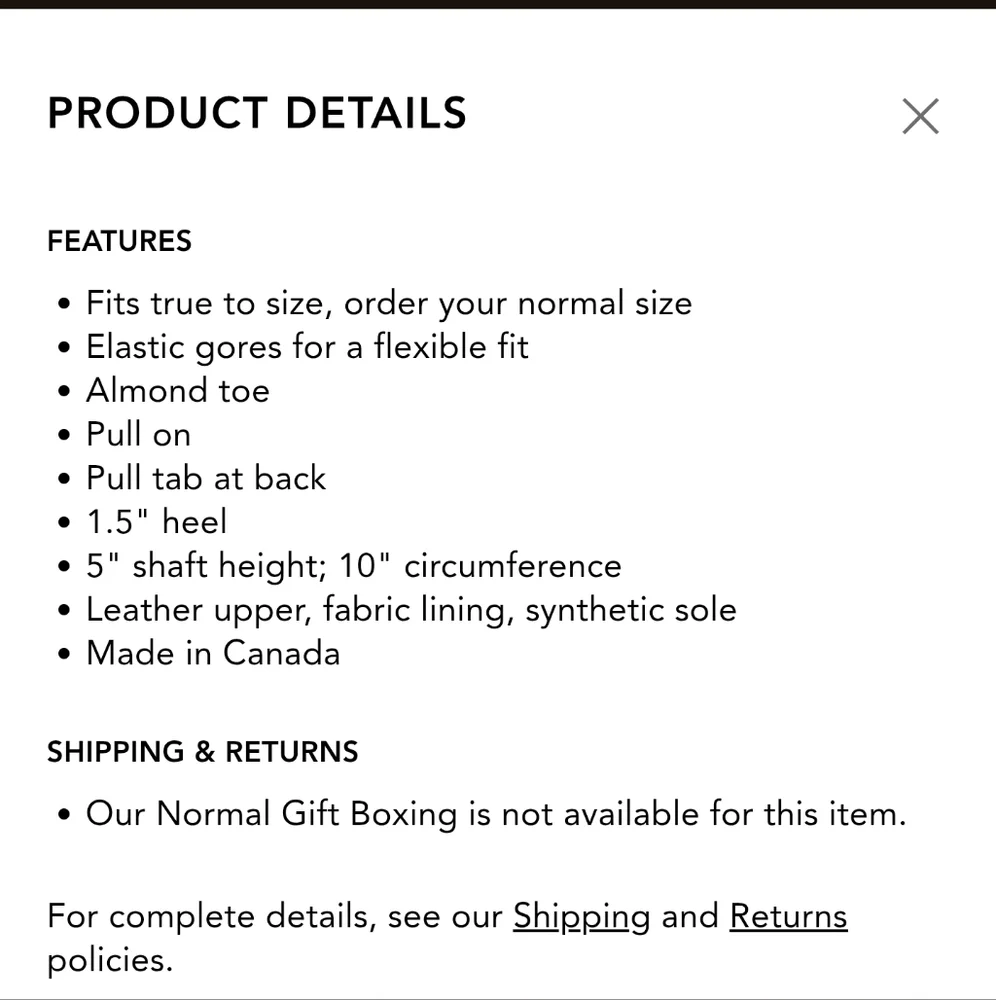Click the FEATURES section heading

tap(119, 241)
